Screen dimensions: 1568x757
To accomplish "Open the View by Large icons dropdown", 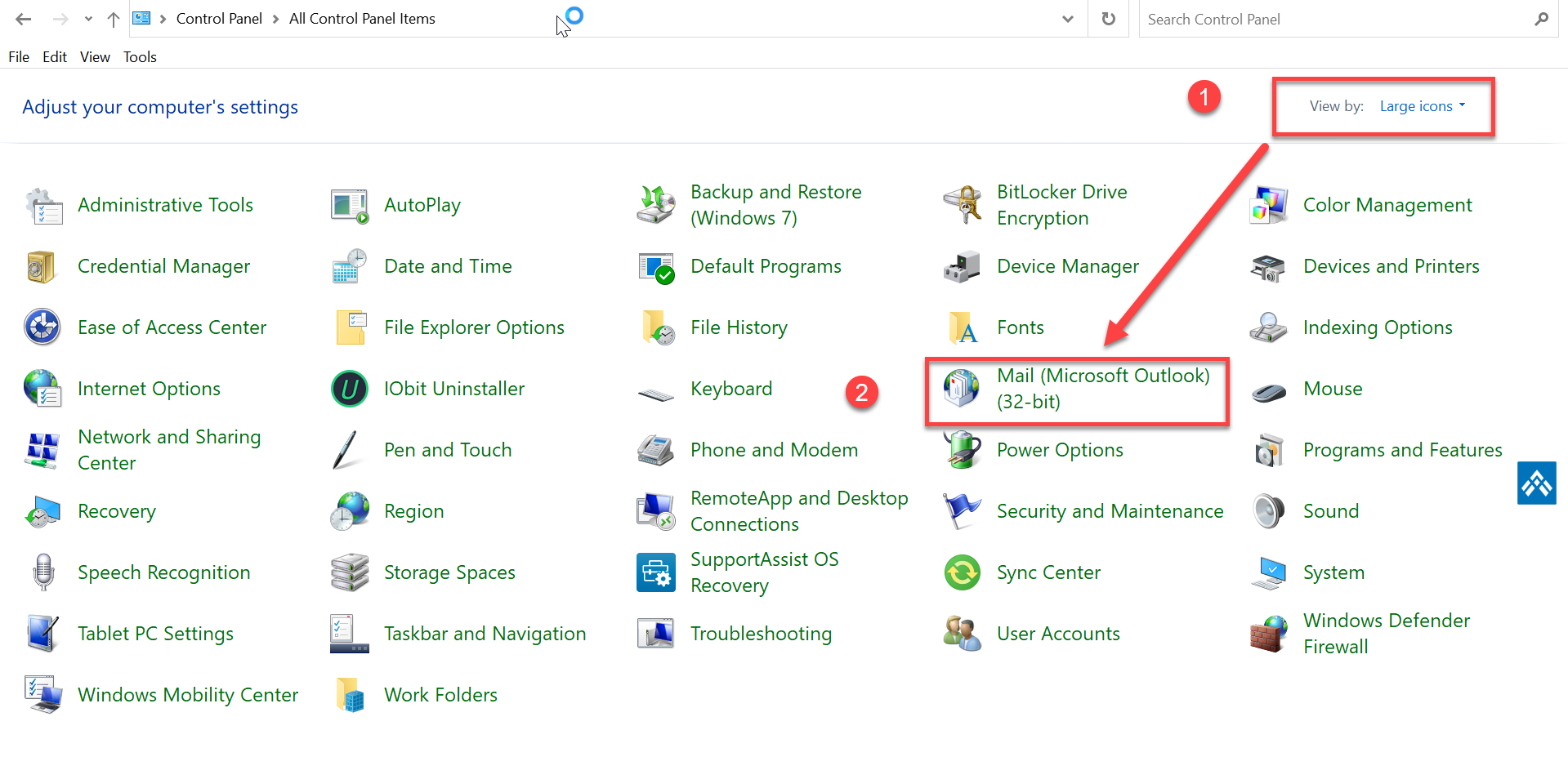I will point(1423,106).
